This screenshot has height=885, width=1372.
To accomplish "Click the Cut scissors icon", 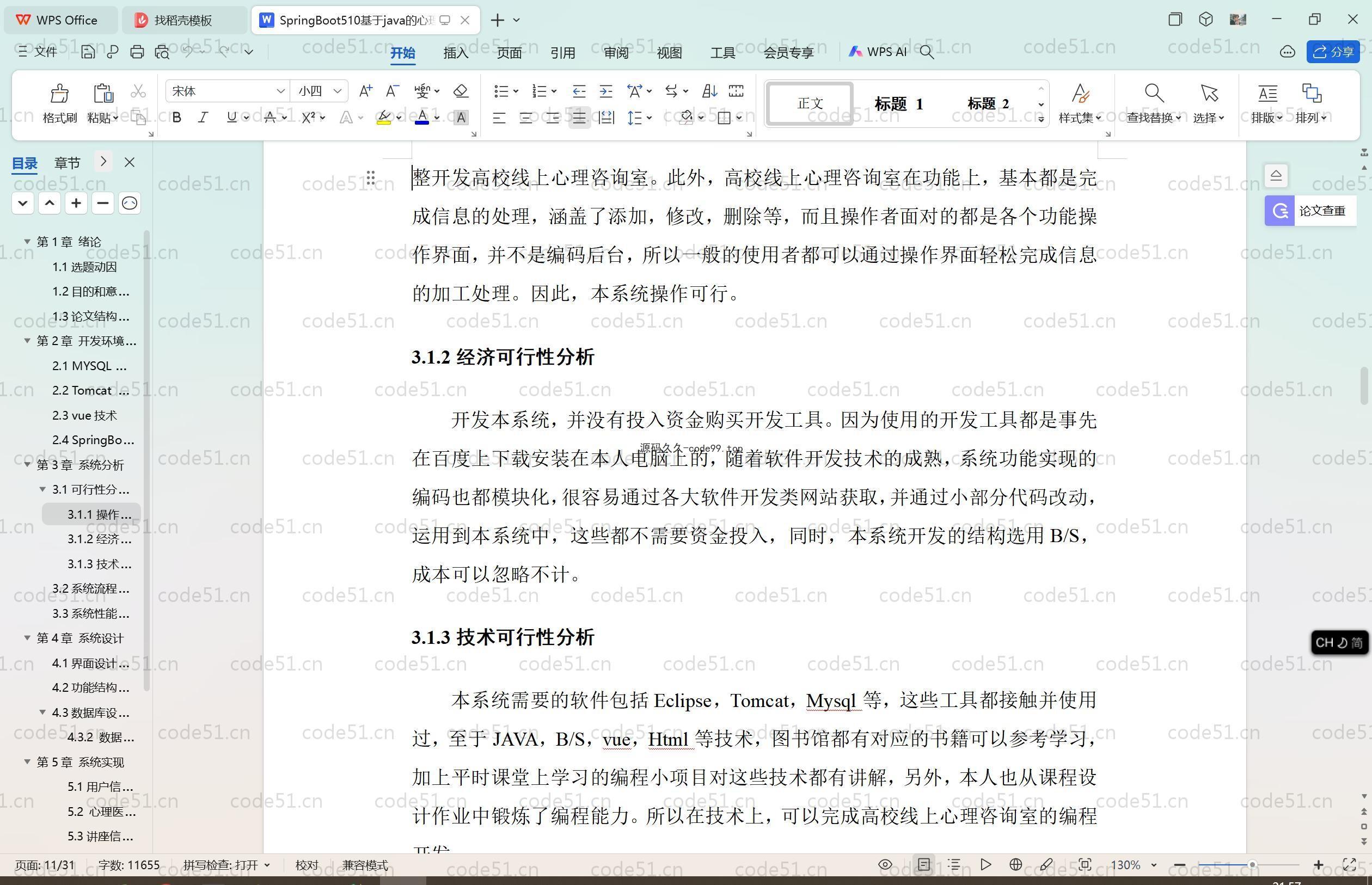I will 138,91.
